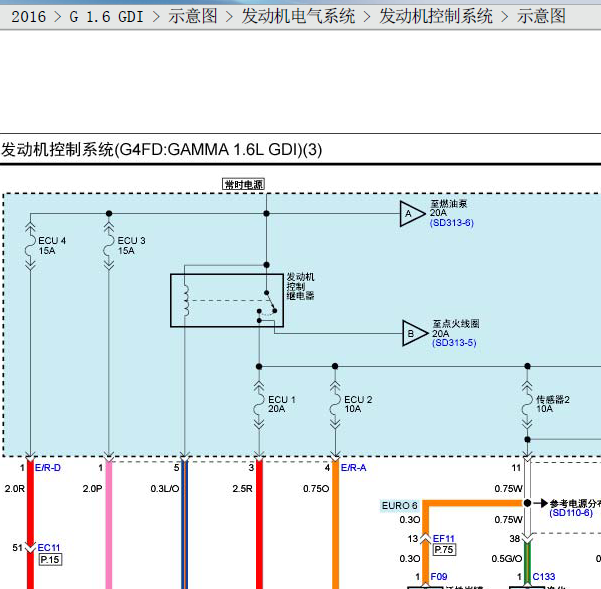Select the 2016 breadcrumb item
Viewport: 601px width, 589px height.
(x=29, y=16)
